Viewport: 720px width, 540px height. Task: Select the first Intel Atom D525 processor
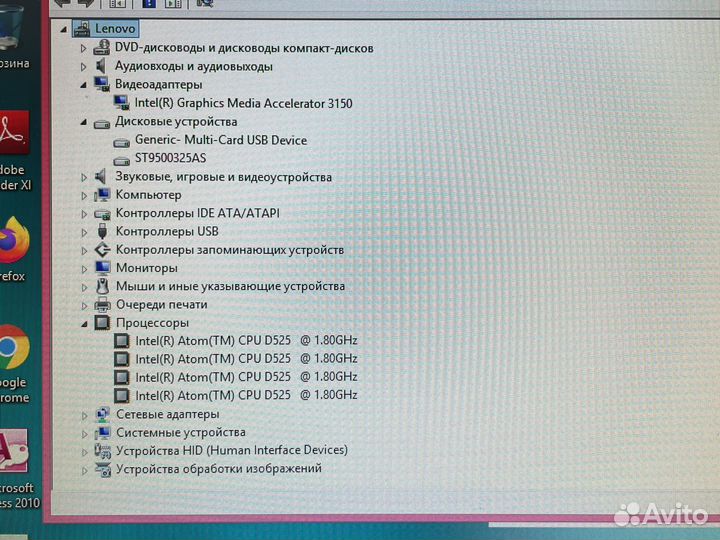(246, 341)
